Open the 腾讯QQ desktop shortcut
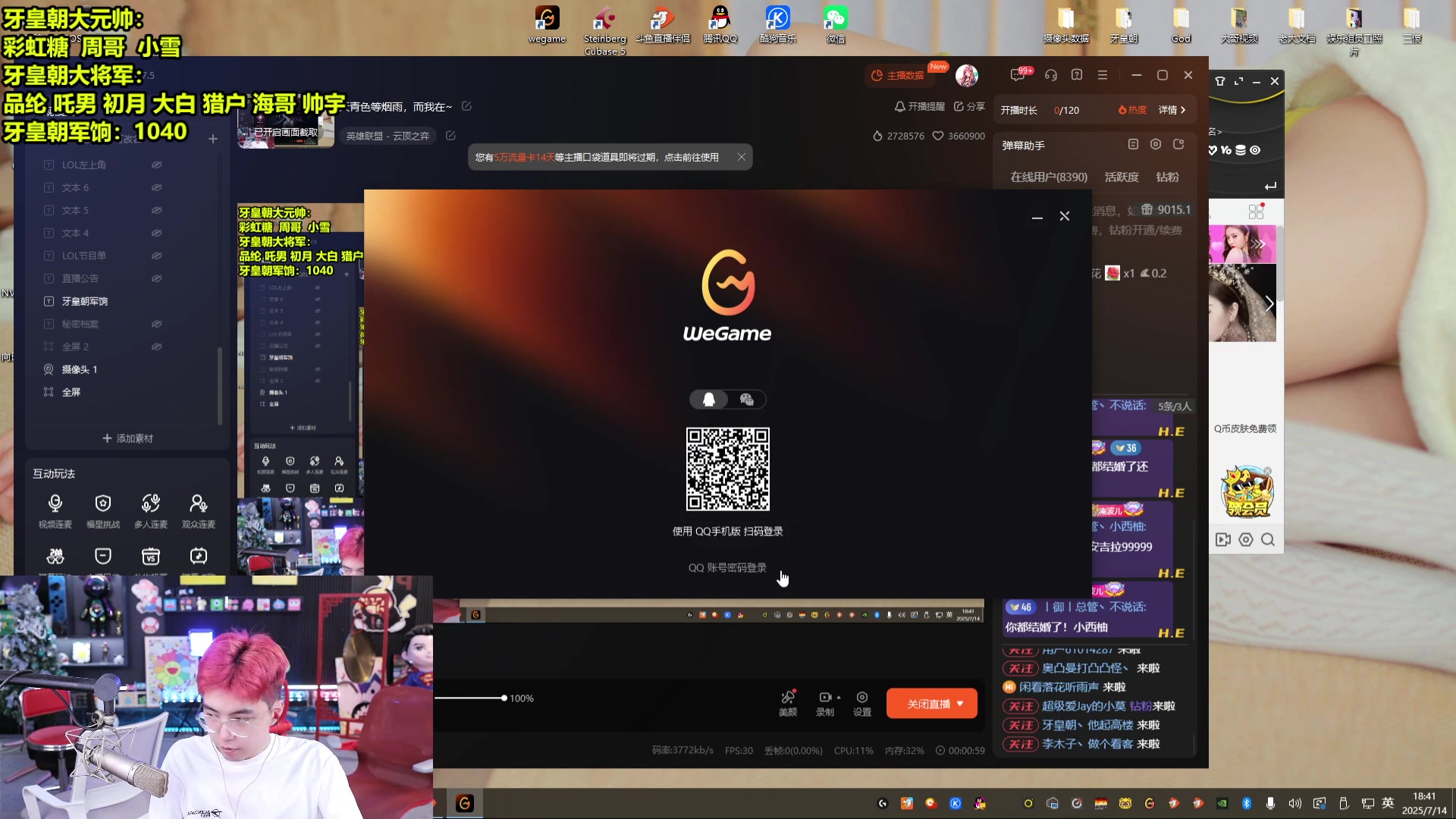The width and height of the screenshot is (1456, 819). 720,25
